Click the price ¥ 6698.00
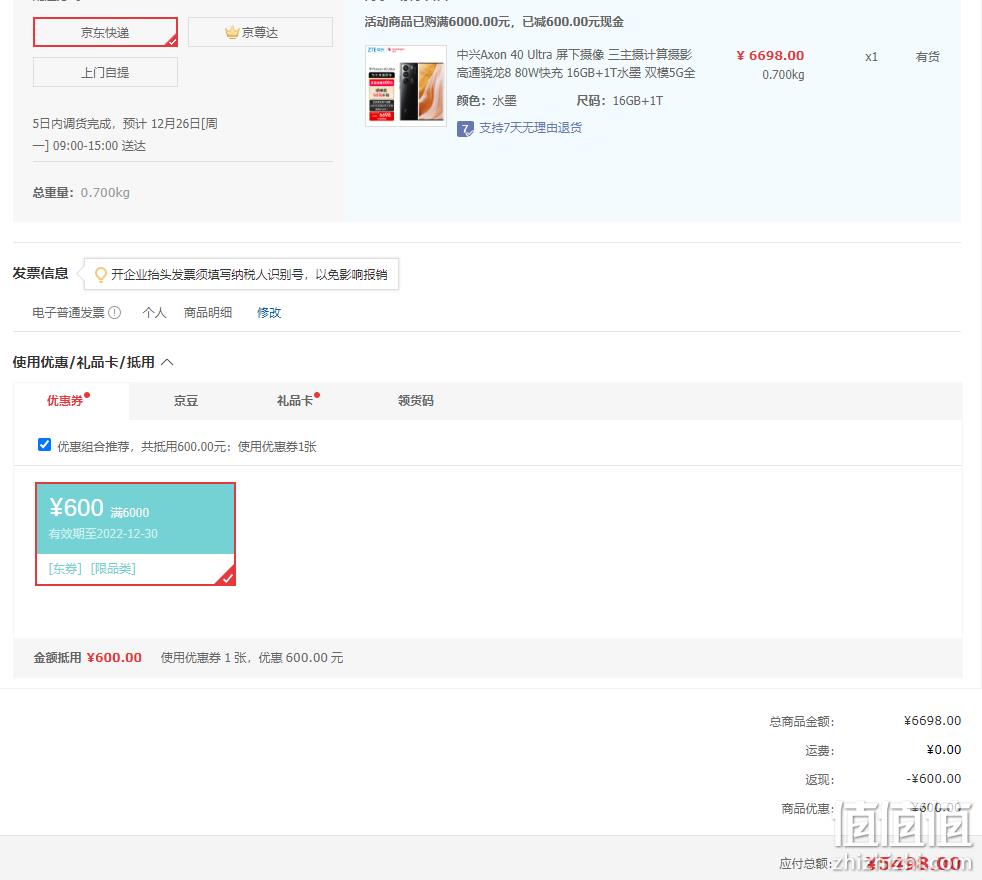The image size is (982, 880). [770, 56]
